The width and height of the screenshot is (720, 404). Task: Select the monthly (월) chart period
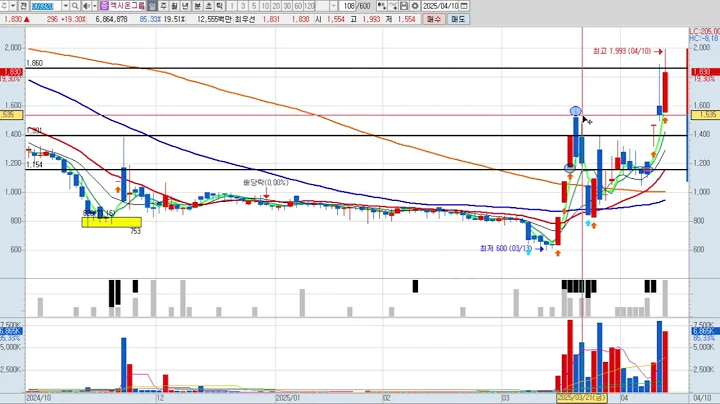coord(174,6)
